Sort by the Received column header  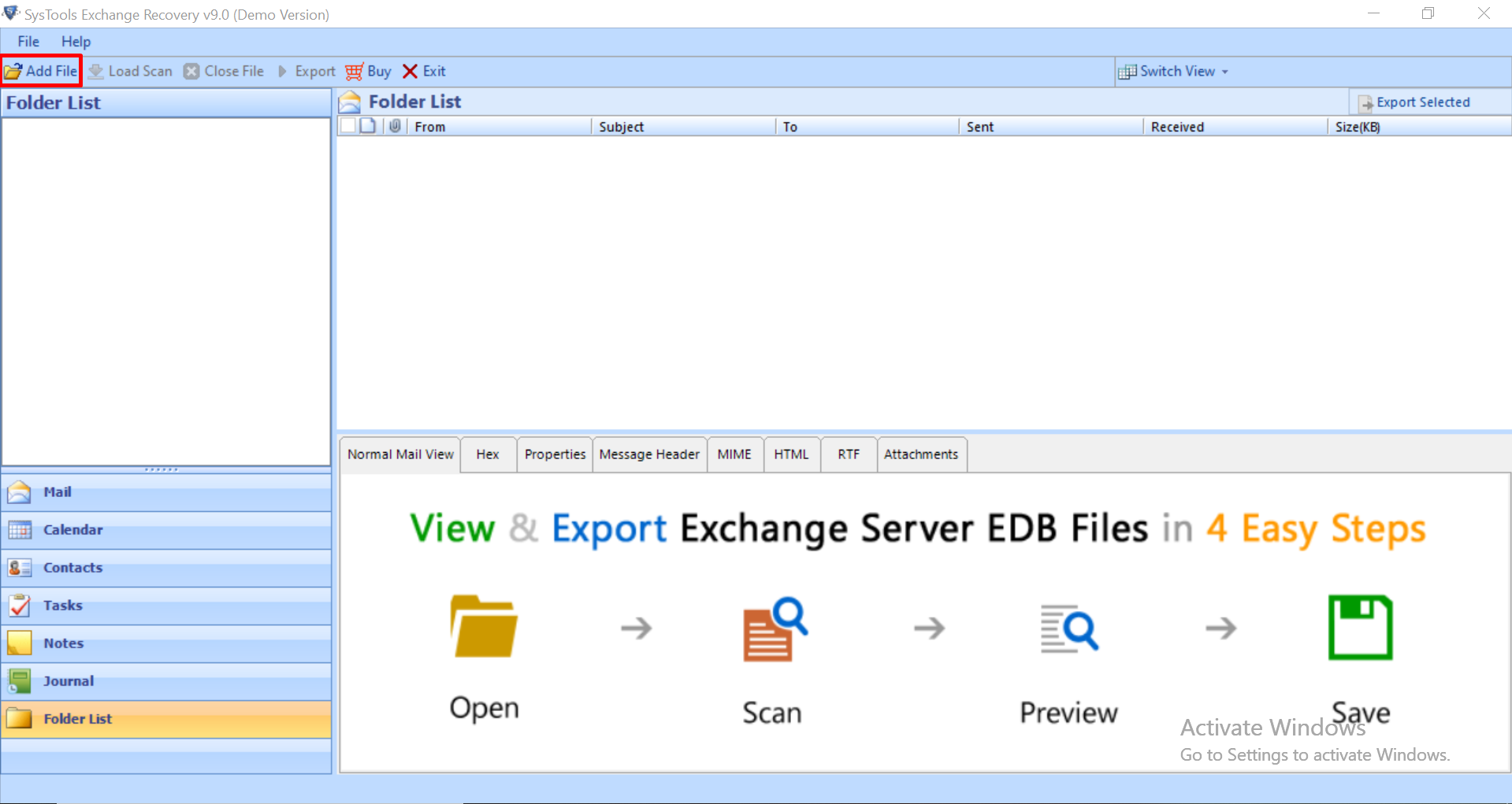[1235, 127]
